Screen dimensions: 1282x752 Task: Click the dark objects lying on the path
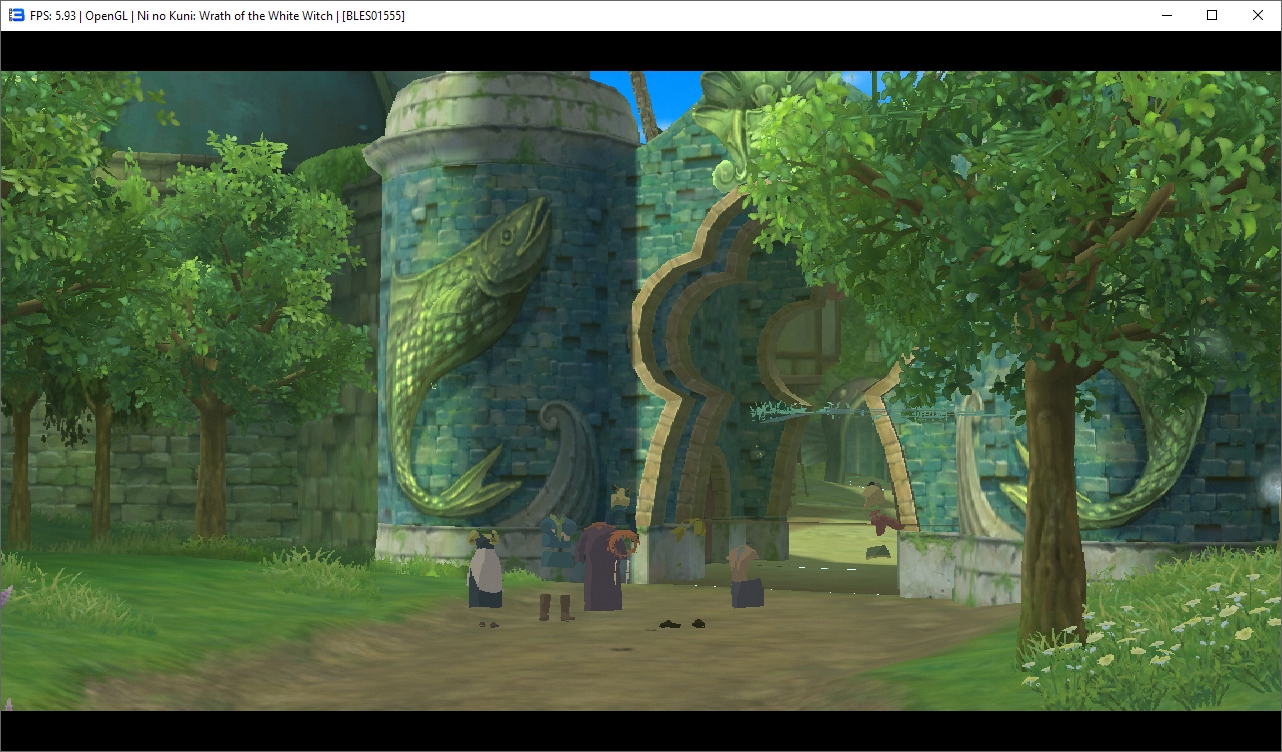pos(680,624)
